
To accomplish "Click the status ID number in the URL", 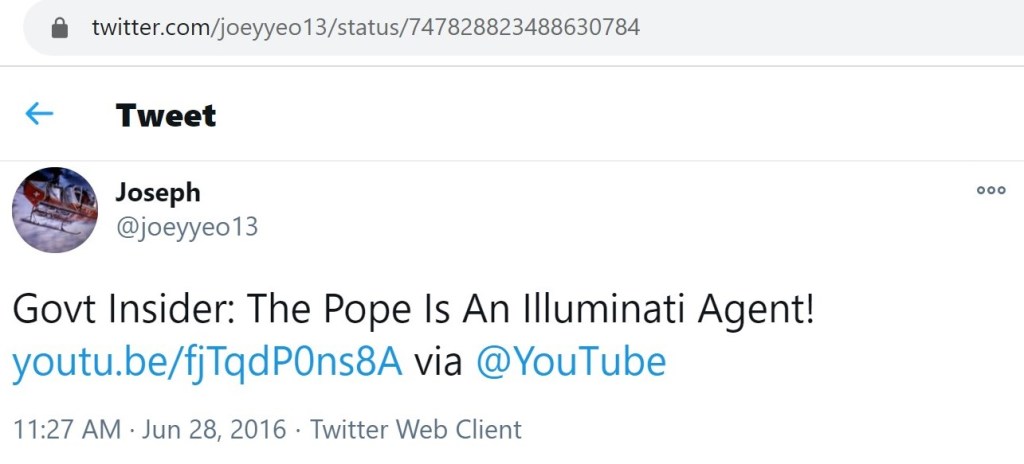I will [x=522, y=27].
